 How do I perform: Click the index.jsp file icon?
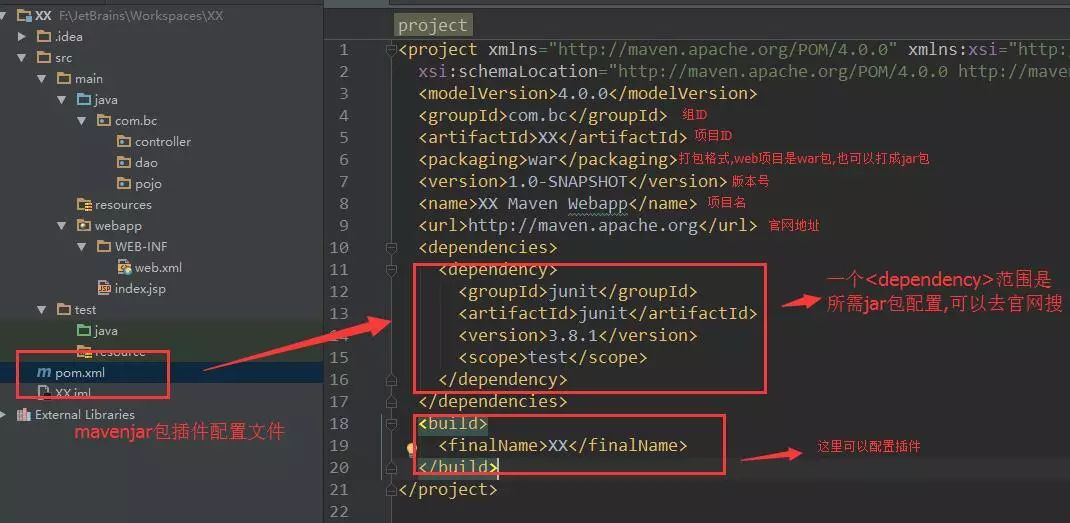[104, 289]
